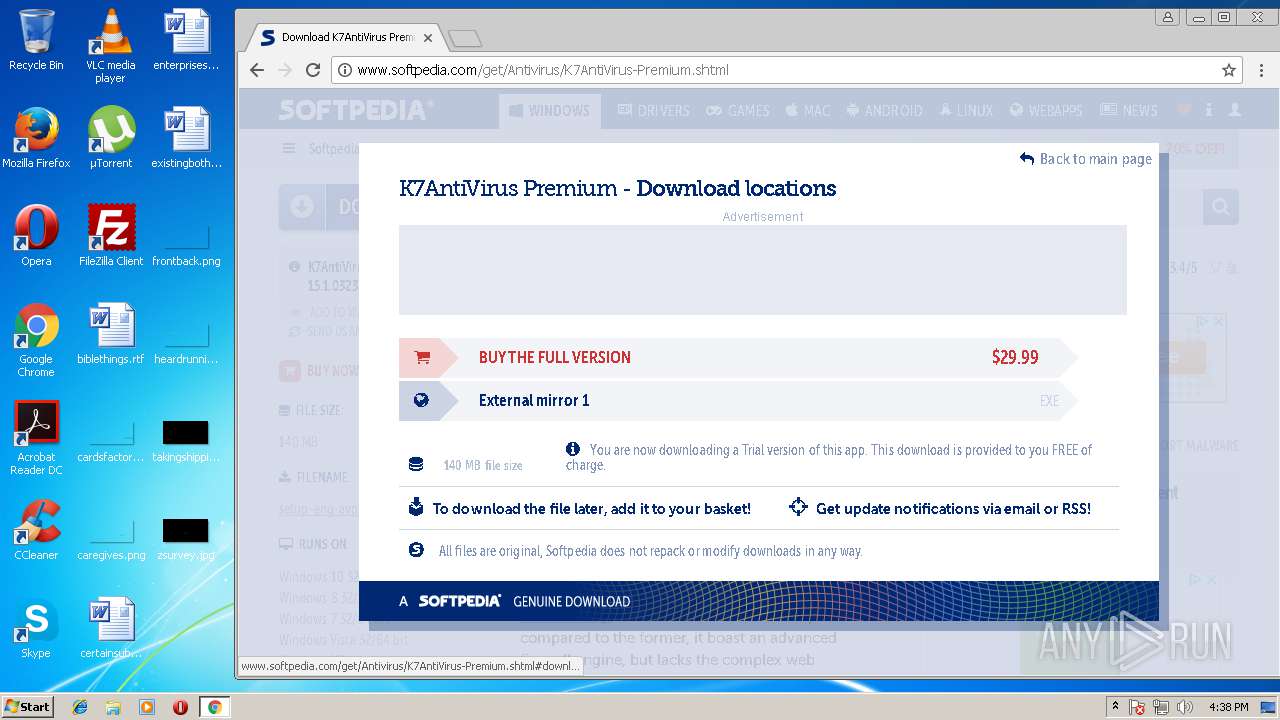Click the update notifications crosshair icon
1280x720 pixels.
(x=798, y=507)
